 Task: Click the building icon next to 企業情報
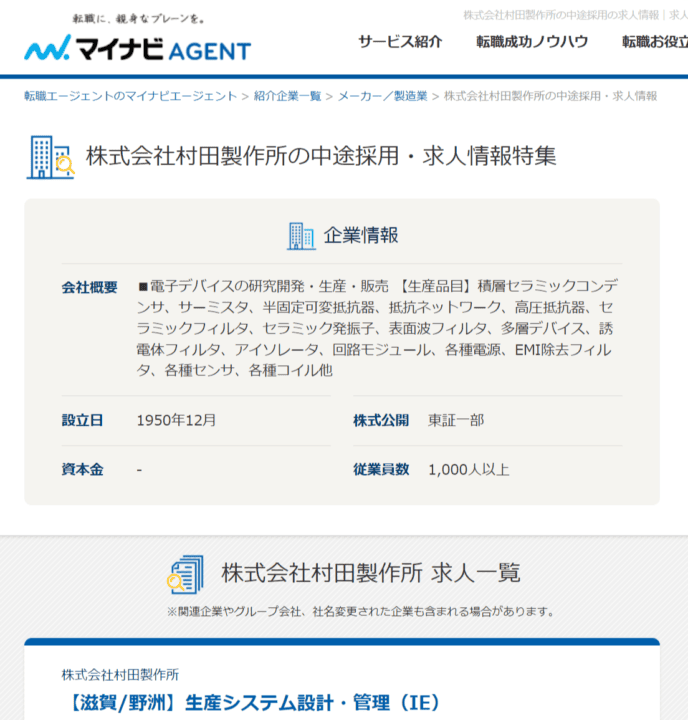301,236
